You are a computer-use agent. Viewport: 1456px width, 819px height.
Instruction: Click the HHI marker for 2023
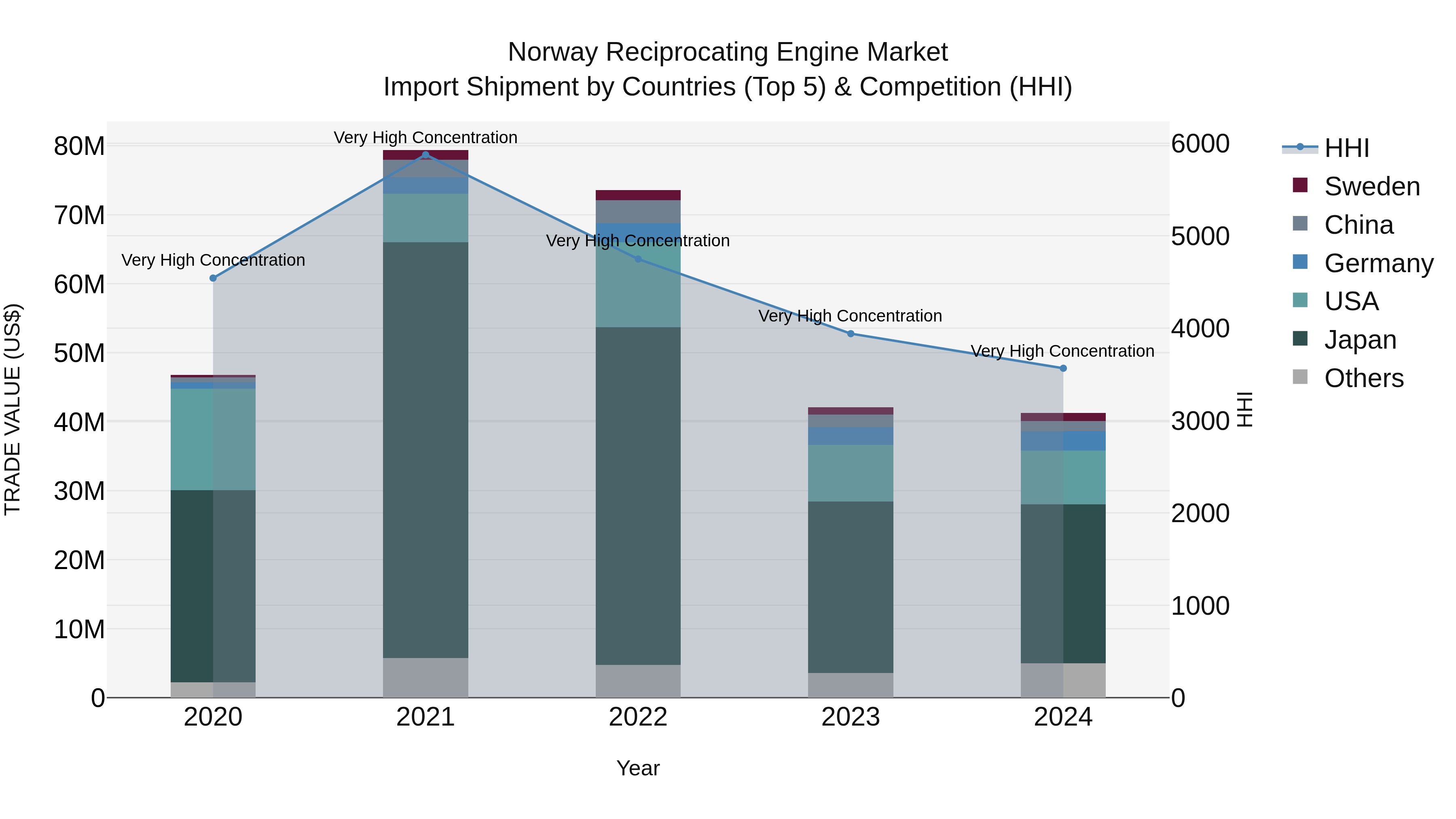pos(851,334)
